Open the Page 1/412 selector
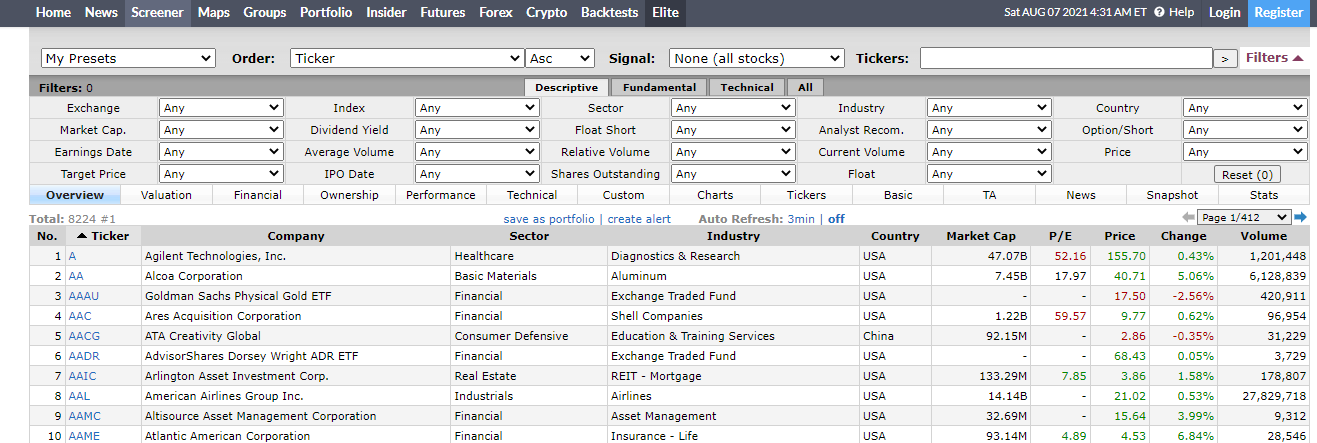This screenshot has width=1317, height=443. click(x=1244, y=217)
